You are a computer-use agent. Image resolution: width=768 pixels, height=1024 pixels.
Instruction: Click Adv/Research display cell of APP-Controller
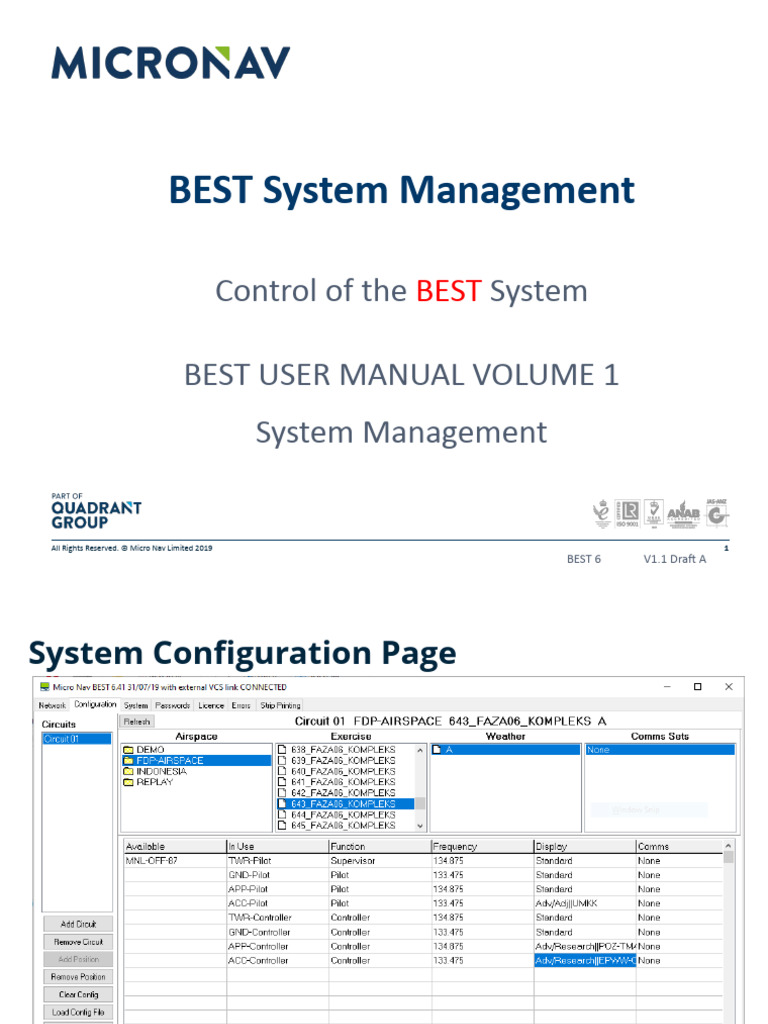coord(585,946)
